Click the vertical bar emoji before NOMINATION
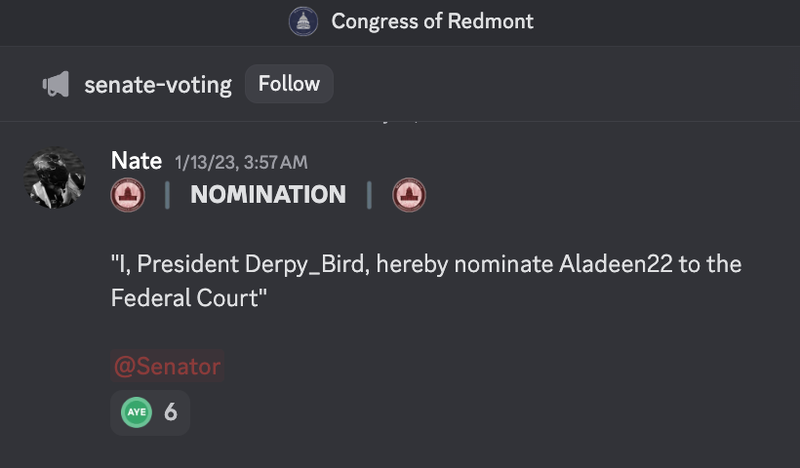Screen dimensions: 800x468 pos(167,195)
